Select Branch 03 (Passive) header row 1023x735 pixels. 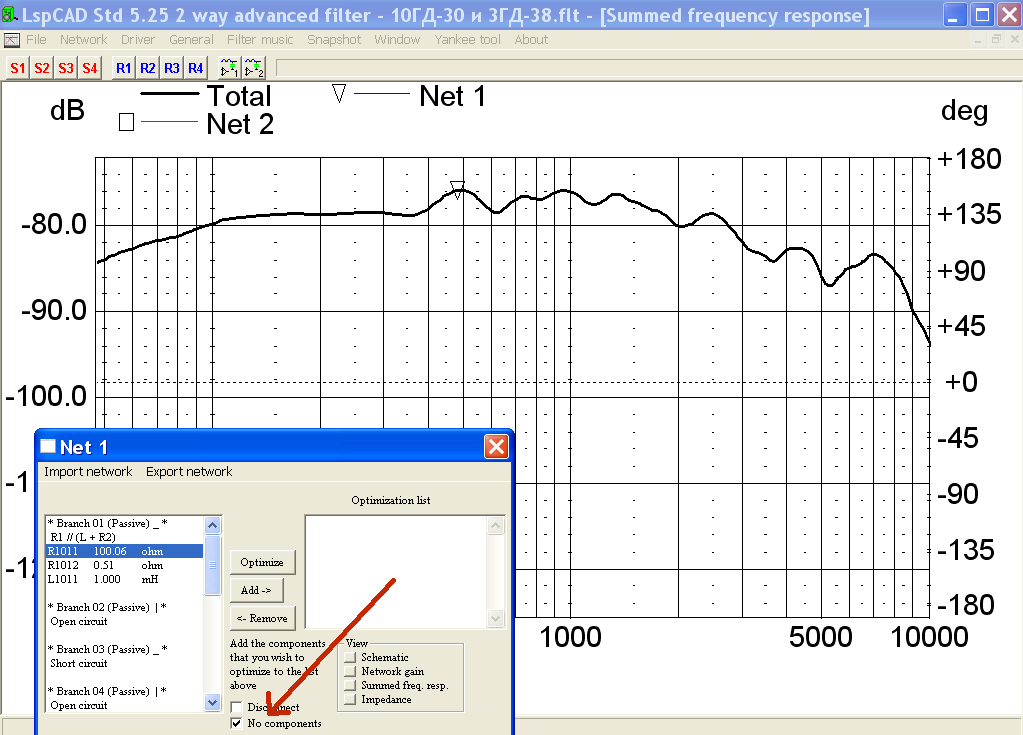click(x=125, y=649)
